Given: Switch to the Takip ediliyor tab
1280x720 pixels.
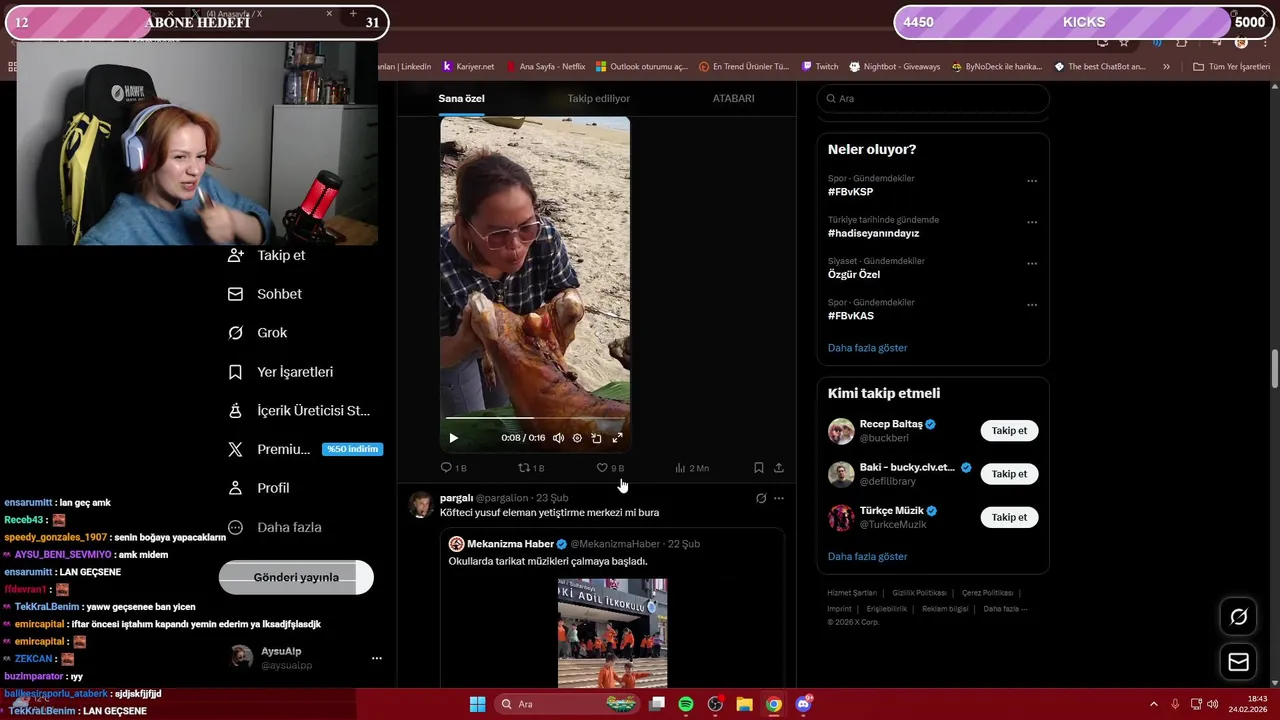Looking at the screenshot, I should click(599, 98).
